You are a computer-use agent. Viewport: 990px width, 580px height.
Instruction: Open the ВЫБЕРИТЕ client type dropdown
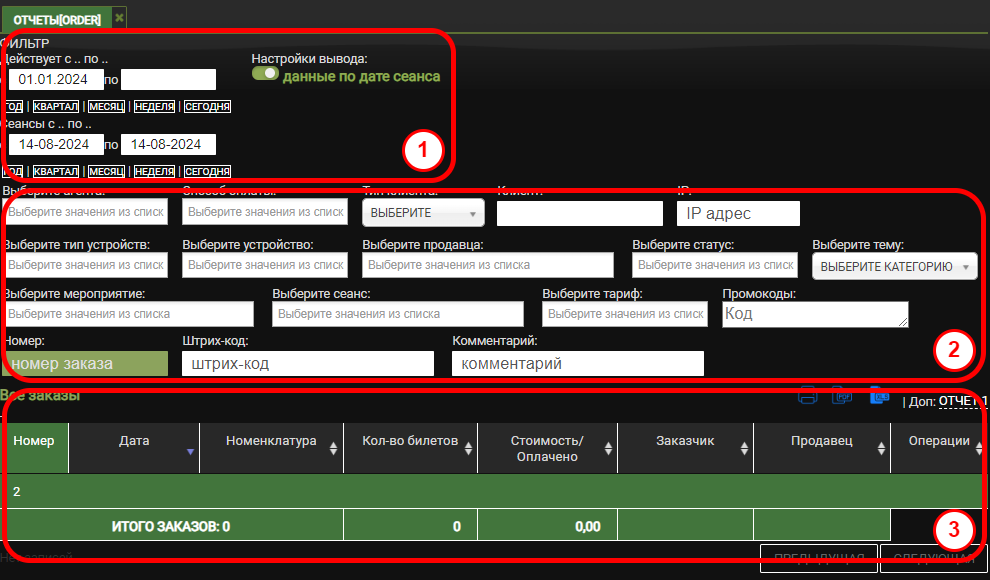pos(422,213)
